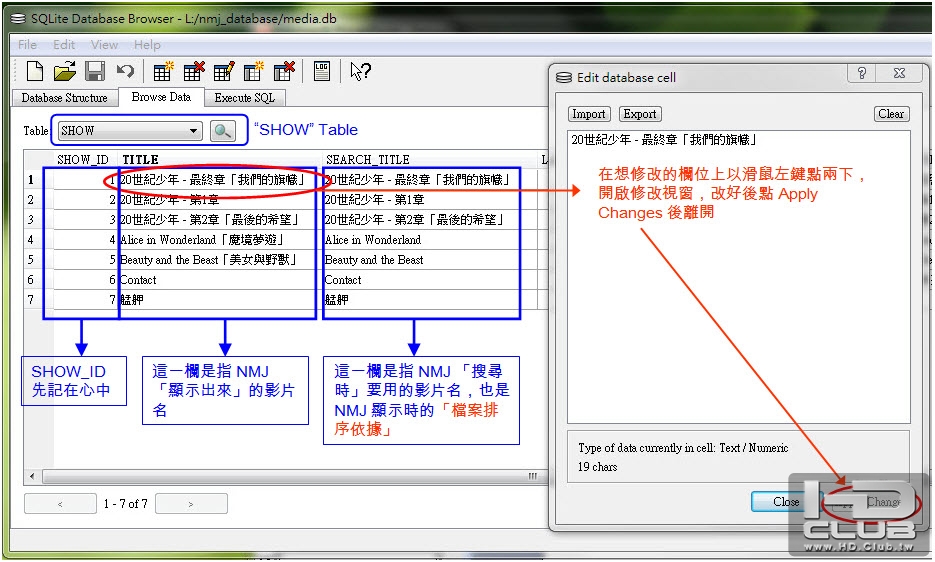Click the magnifier search button beside Table
Image resolution: width=935 pixels, height=562 pixels.
pyautogui.click(x=223, y=131)
